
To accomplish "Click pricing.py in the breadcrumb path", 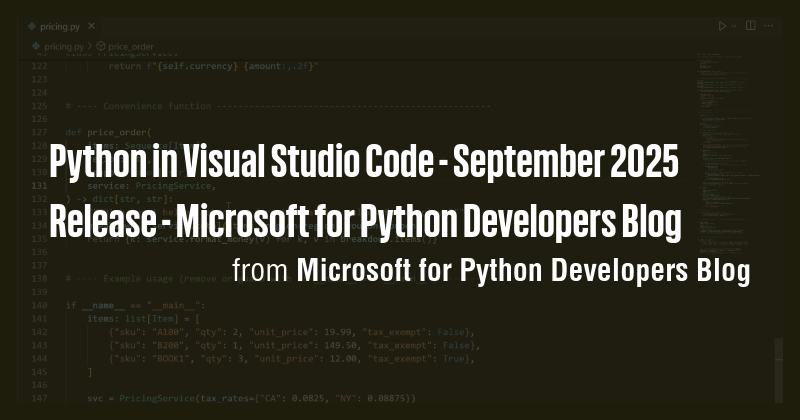I will tap(64, 46).
